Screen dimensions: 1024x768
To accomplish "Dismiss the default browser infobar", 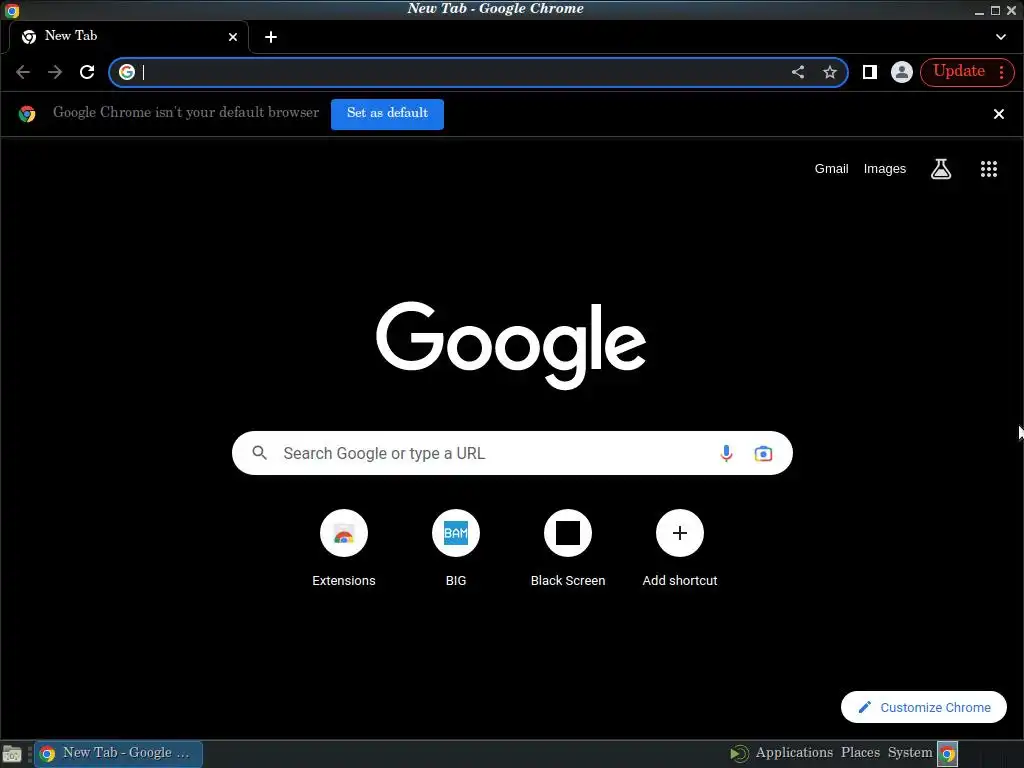I will point(999,114).
